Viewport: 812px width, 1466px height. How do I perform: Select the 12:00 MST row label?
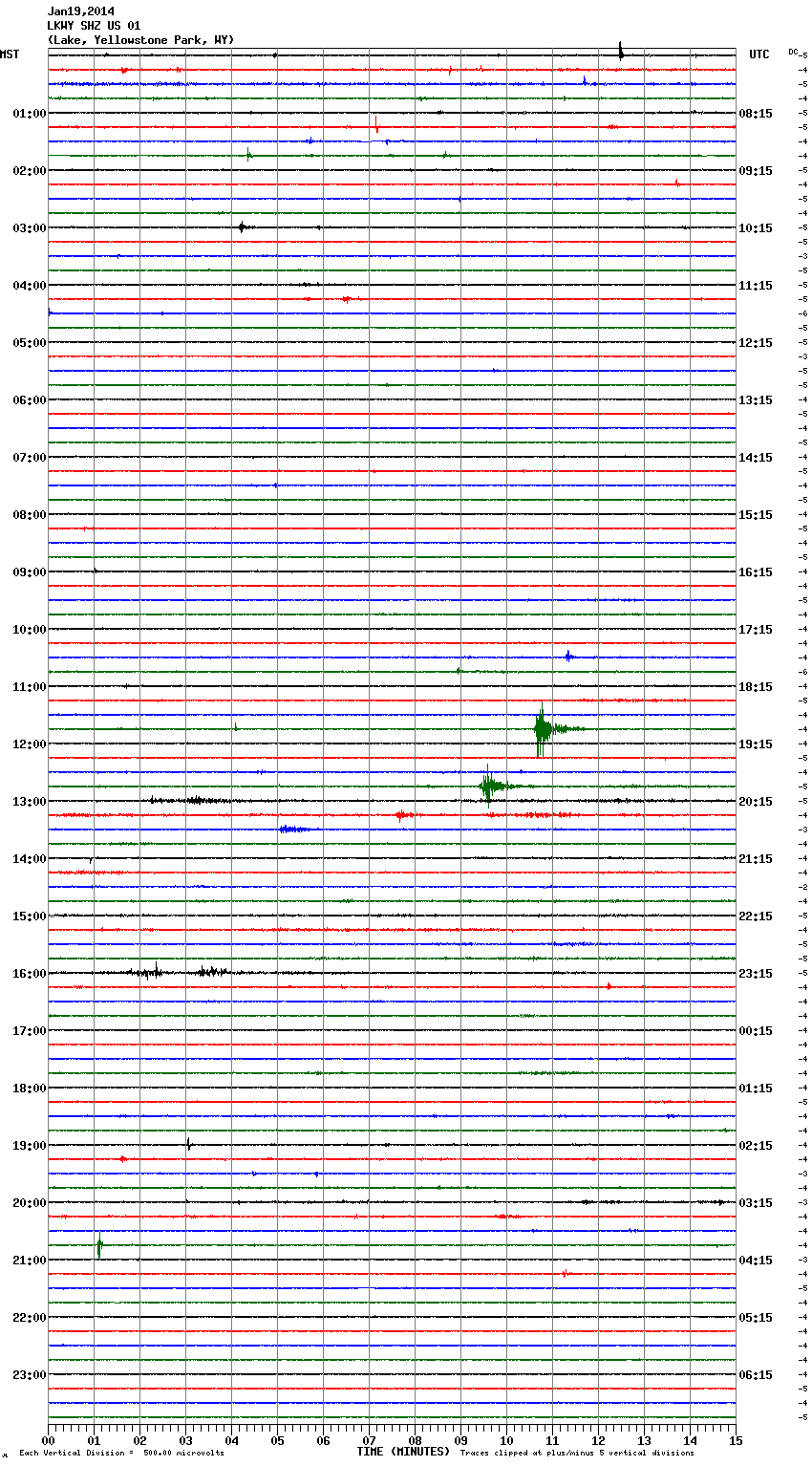coord(29,744)
